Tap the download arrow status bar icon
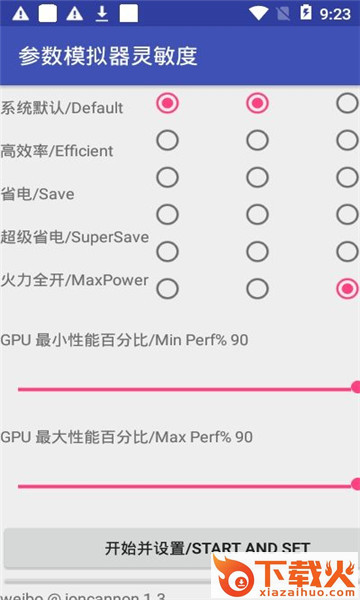 (102, 14)
